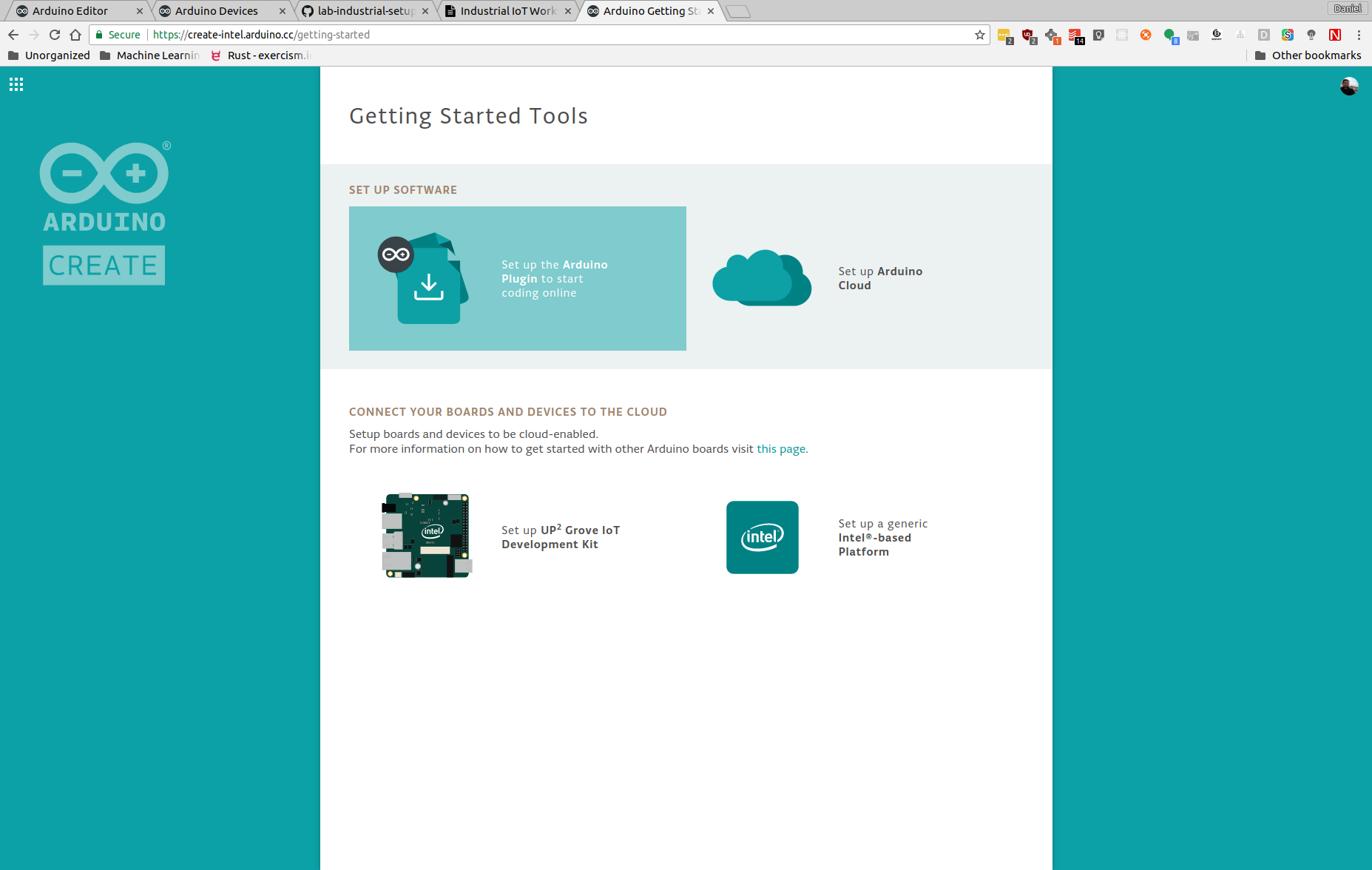Bookmark this page with the star

point(980,35)
